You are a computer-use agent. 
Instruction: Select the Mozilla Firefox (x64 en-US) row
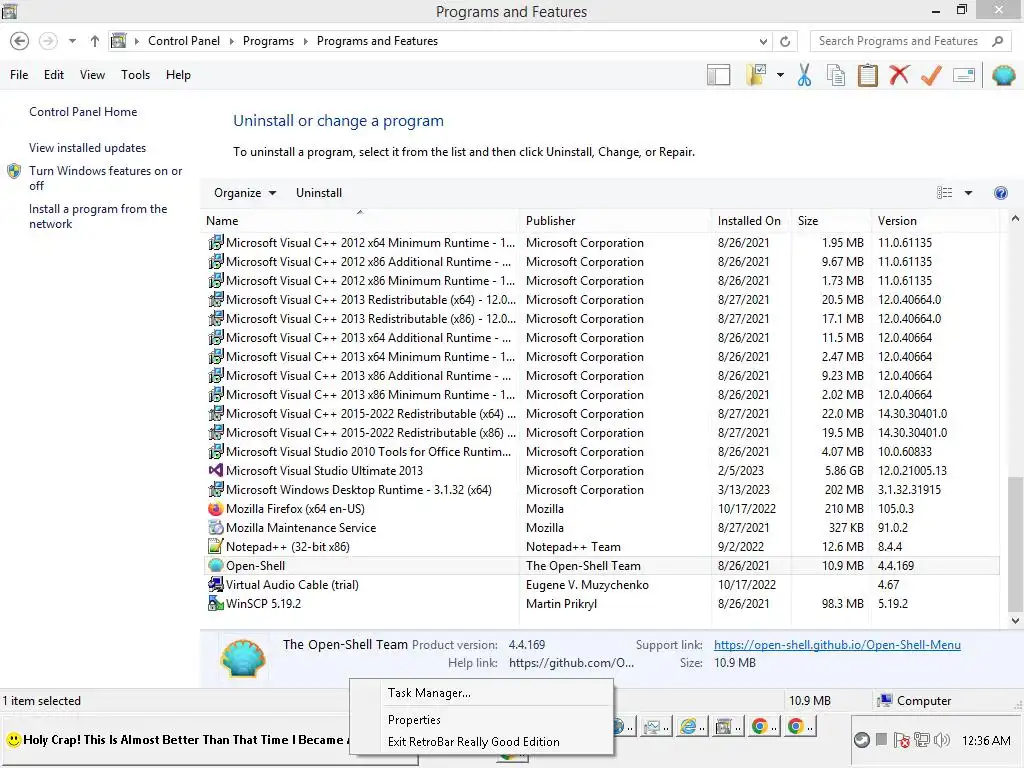point(601,509)
